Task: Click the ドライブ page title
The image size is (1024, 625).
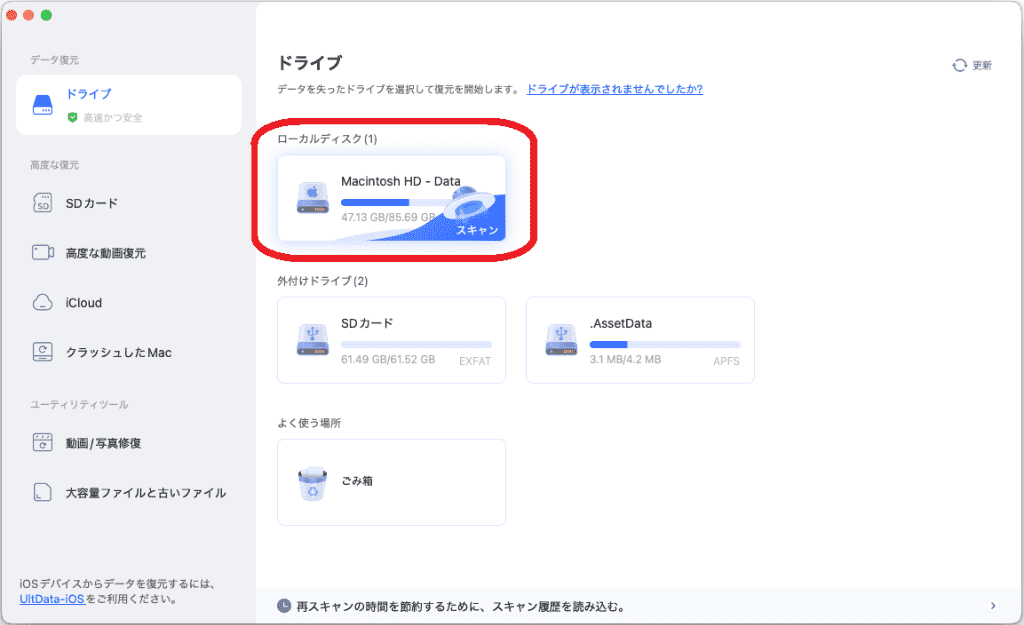Action: click(x=310, y=63)
